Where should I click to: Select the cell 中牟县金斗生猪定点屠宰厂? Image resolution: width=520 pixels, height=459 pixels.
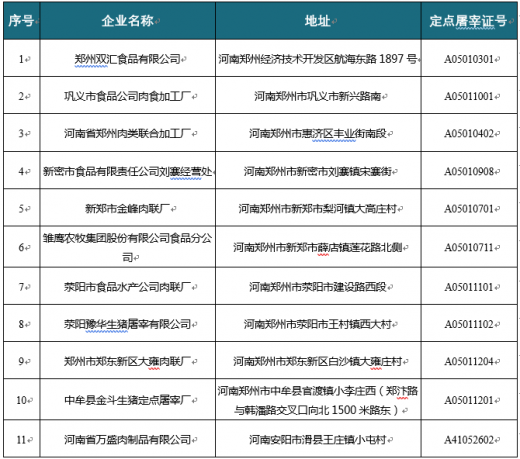(128, 399)
